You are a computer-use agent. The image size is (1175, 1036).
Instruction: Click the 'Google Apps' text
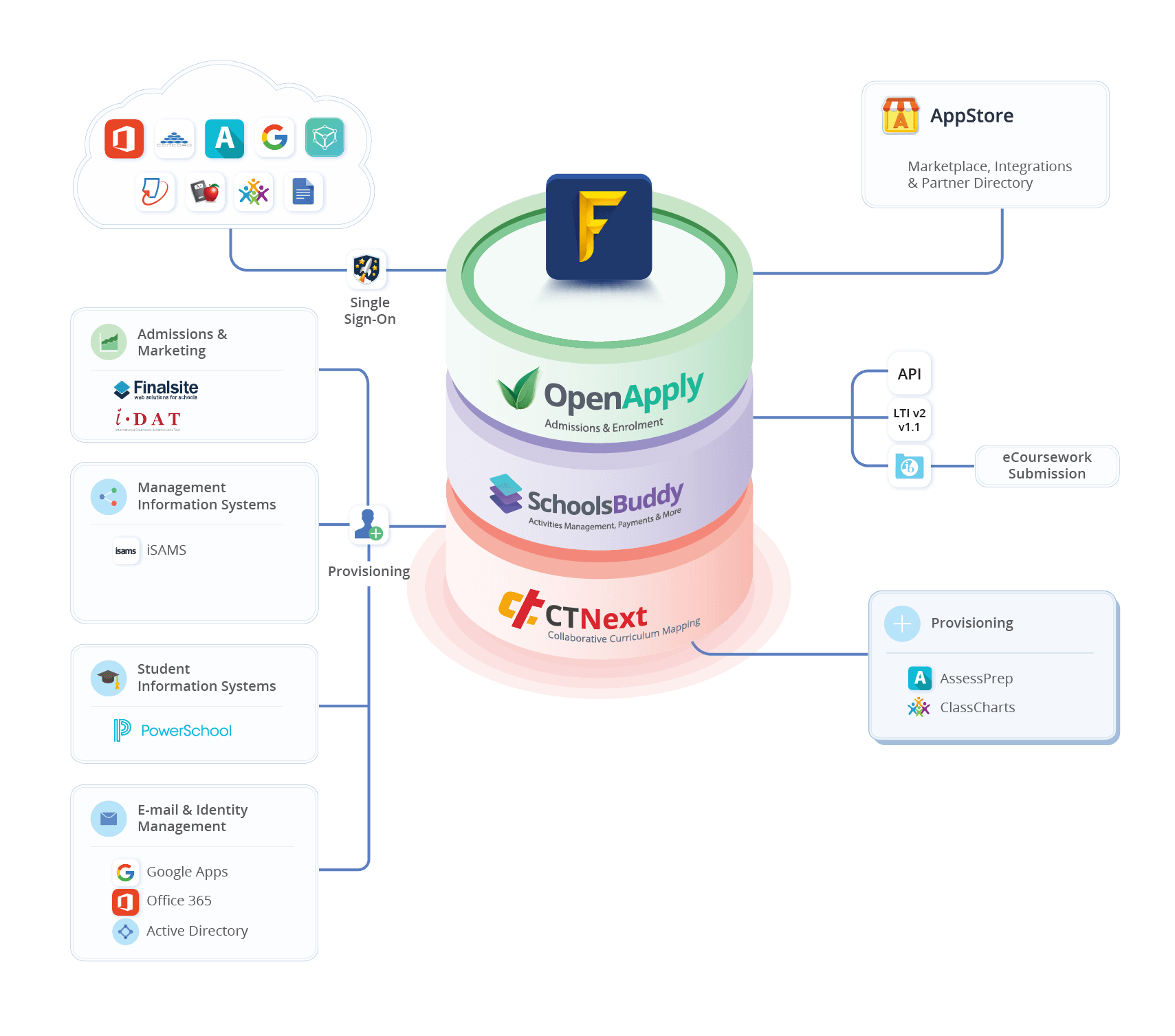tap(187, 872)
